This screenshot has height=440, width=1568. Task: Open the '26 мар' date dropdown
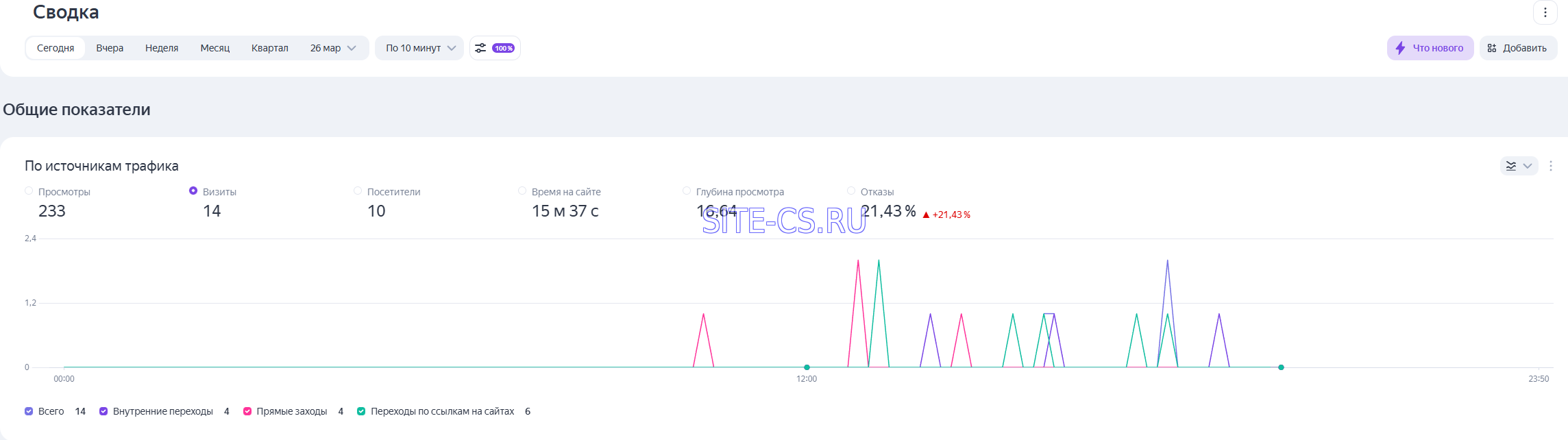333,48
